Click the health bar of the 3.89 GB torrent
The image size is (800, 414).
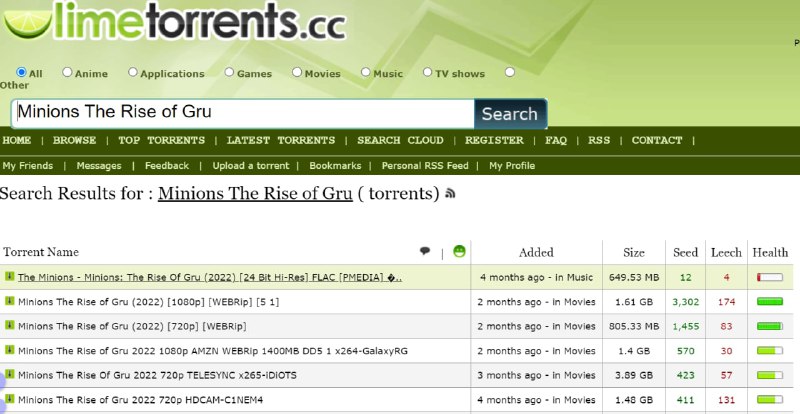coord(770,375)
